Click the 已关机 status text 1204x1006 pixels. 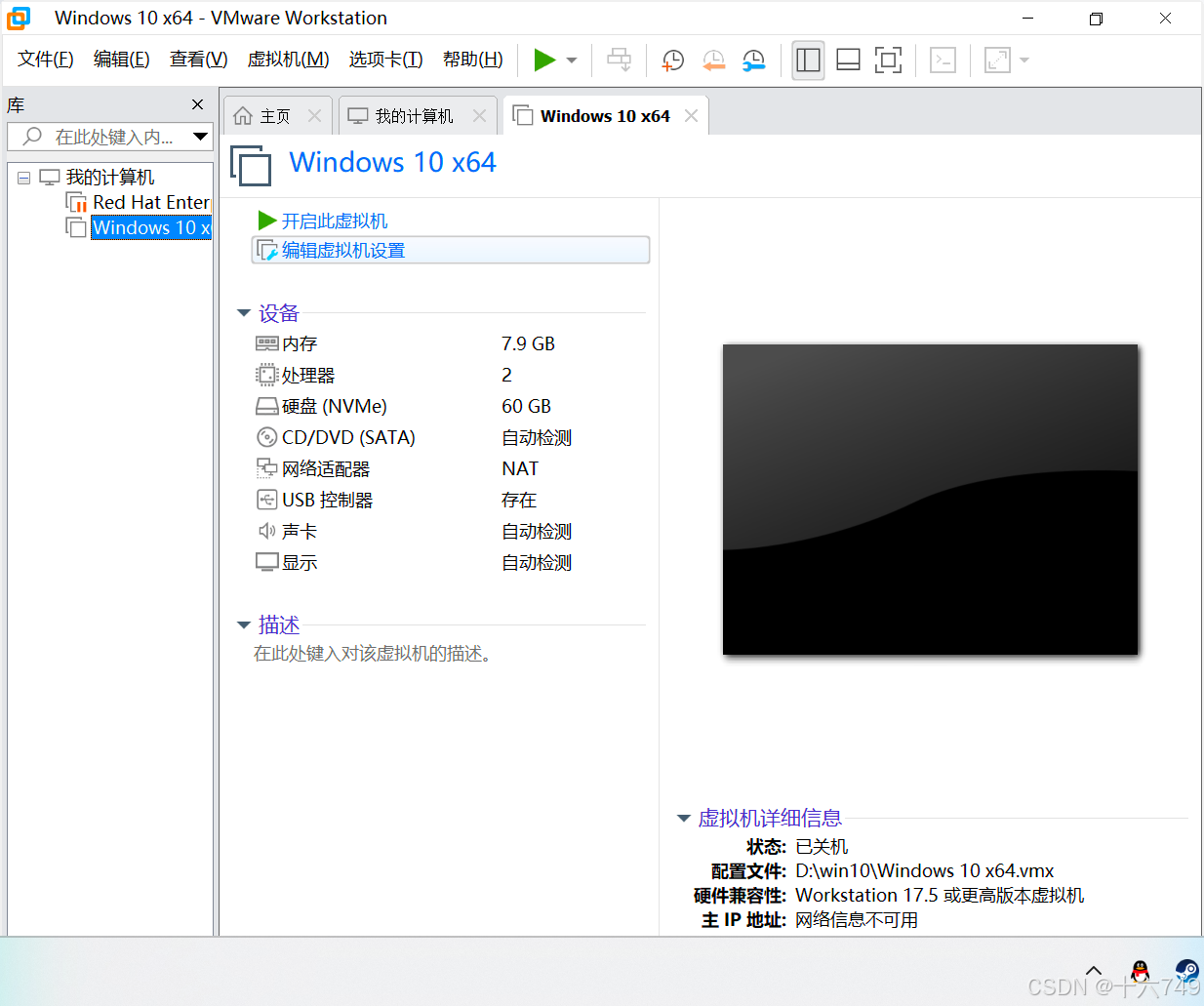(x=822, y=846)
